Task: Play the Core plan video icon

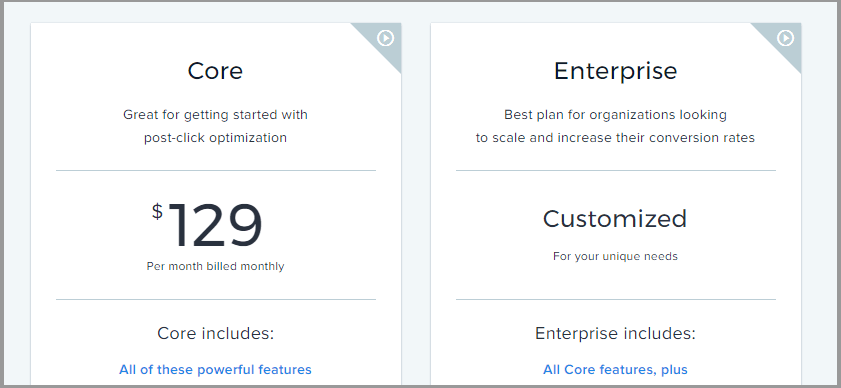Action: [385, 38]
